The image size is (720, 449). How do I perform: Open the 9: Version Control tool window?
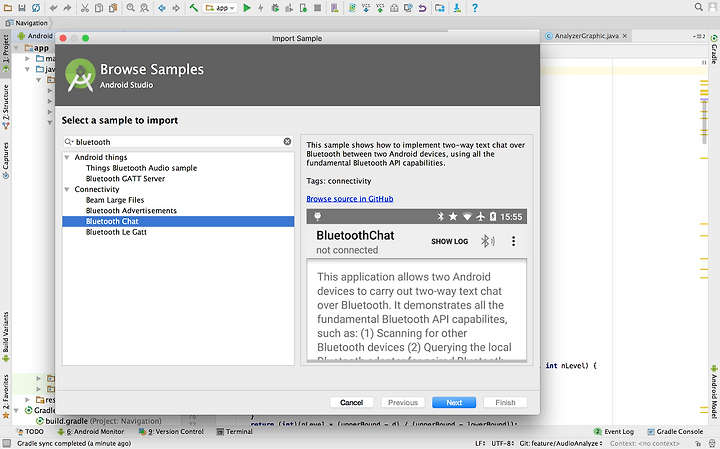tap(171, 432)
